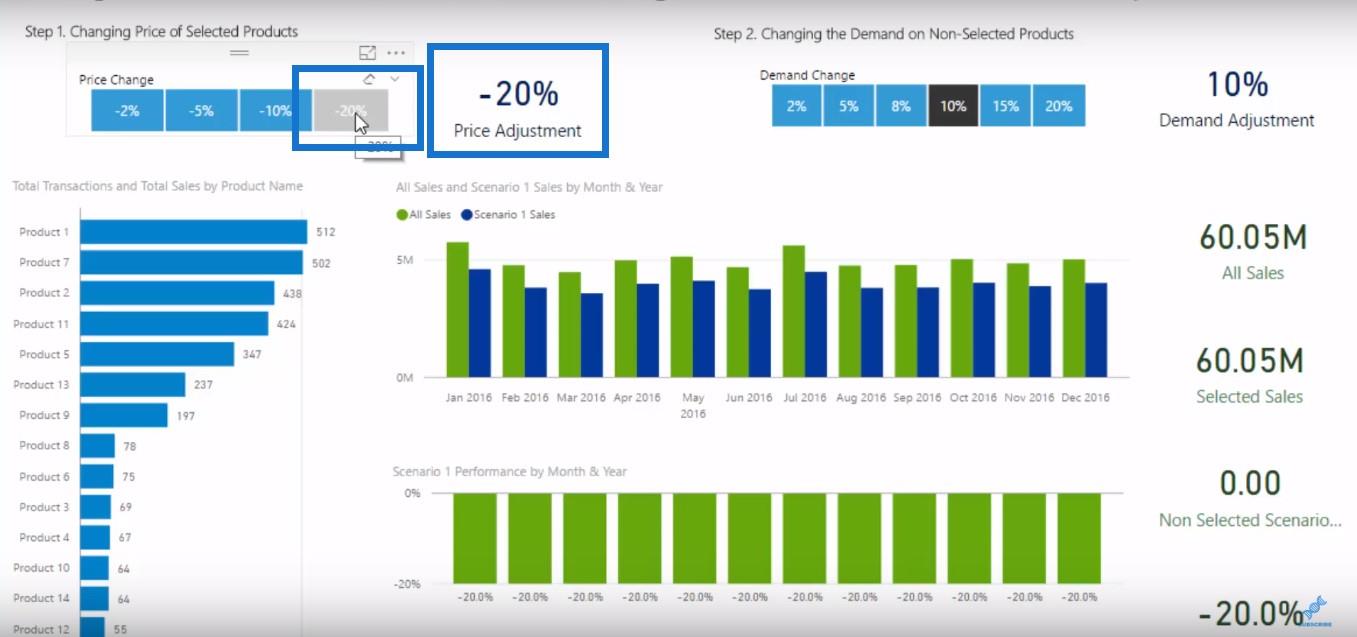Select the Product 7 bar
1357x637 pixels.
click(x=191, y=263)
